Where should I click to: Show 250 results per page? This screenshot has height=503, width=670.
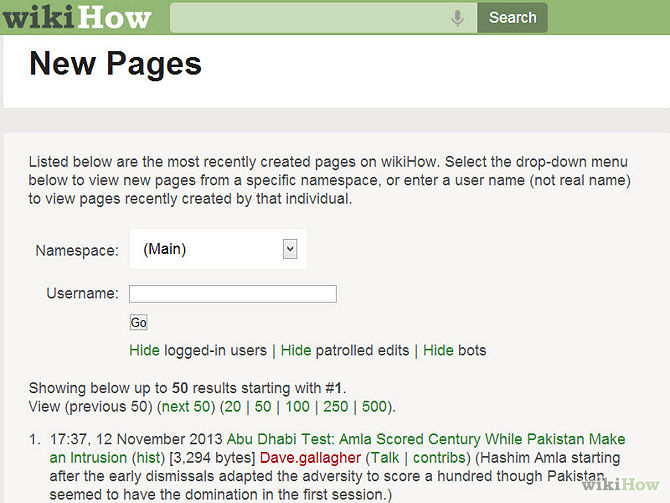point(335,406)
